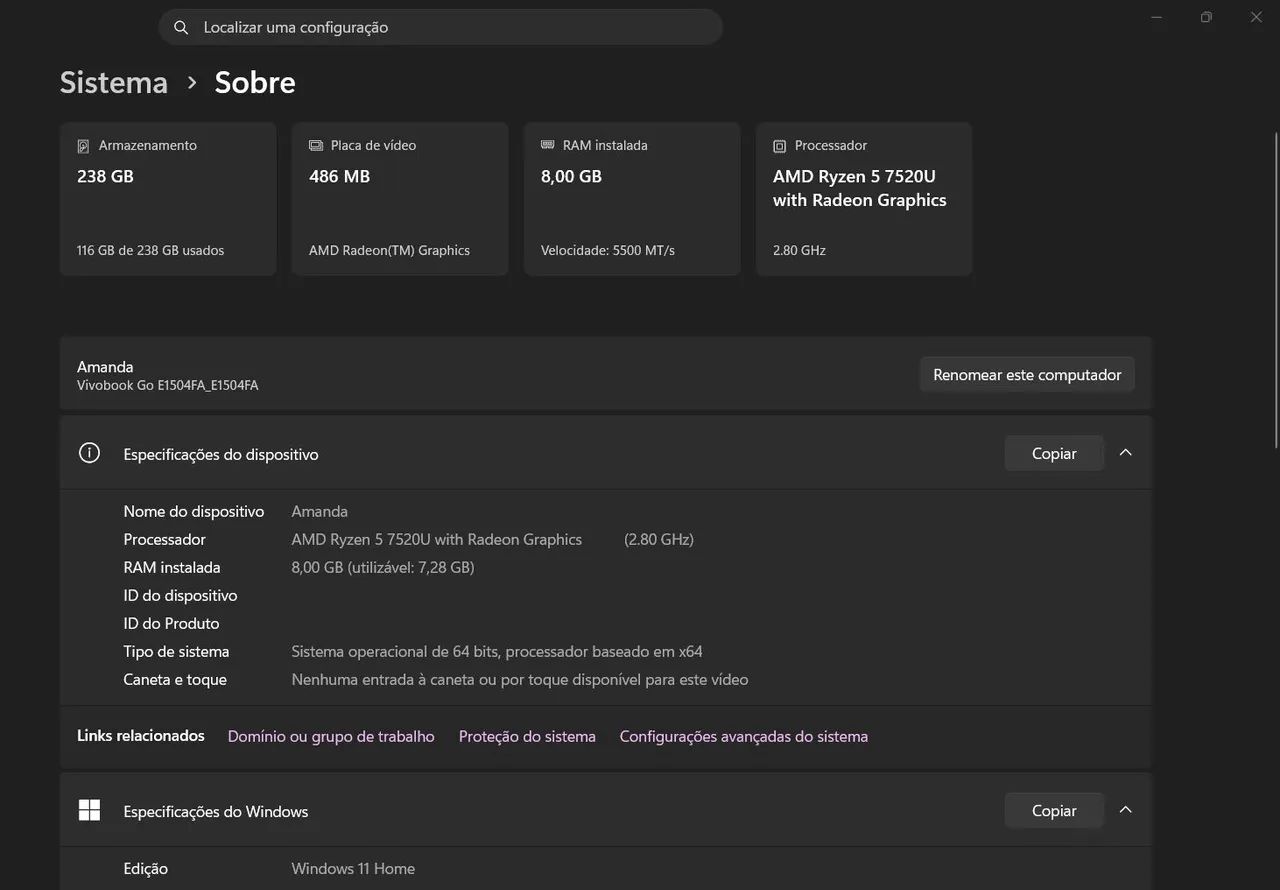
Task: Click the magnifier icon in the search box
Action: [181, 28]
